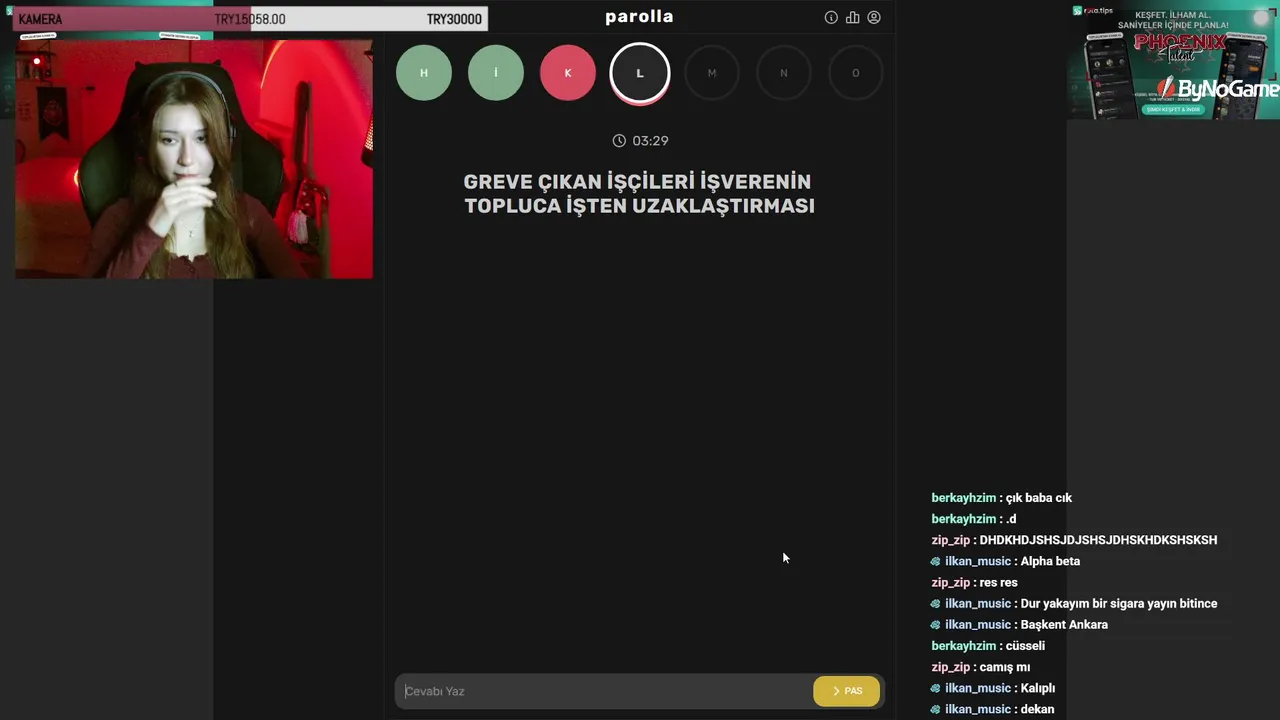Click chat message ':d' from berkayhzim
The image size is (1280, 720).
pos(1011,519)
